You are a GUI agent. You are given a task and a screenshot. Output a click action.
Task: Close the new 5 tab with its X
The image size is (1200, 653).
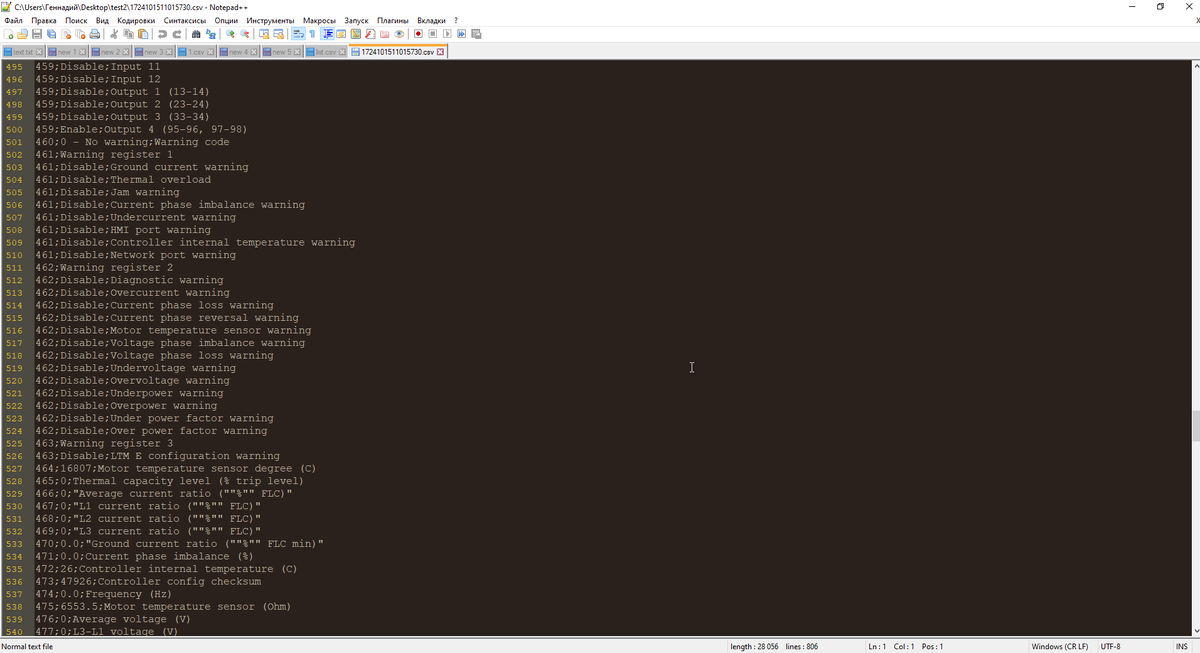click(x=299, y=52)
